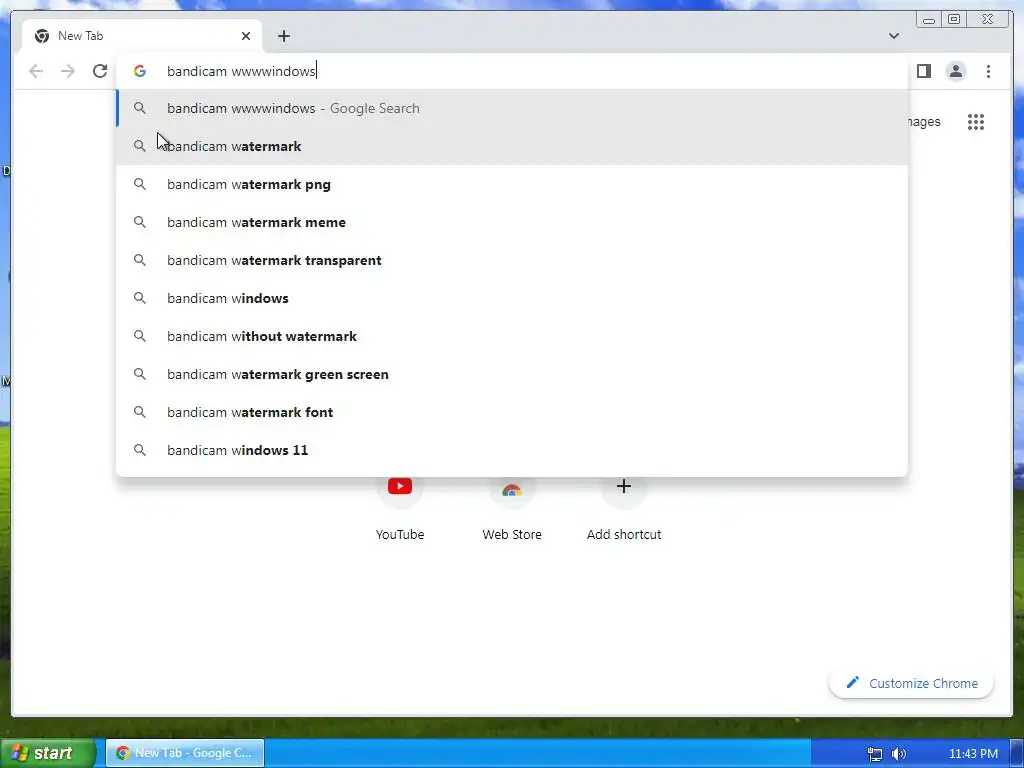Pick the 'bandicam windows 11' suggestion

512,450
